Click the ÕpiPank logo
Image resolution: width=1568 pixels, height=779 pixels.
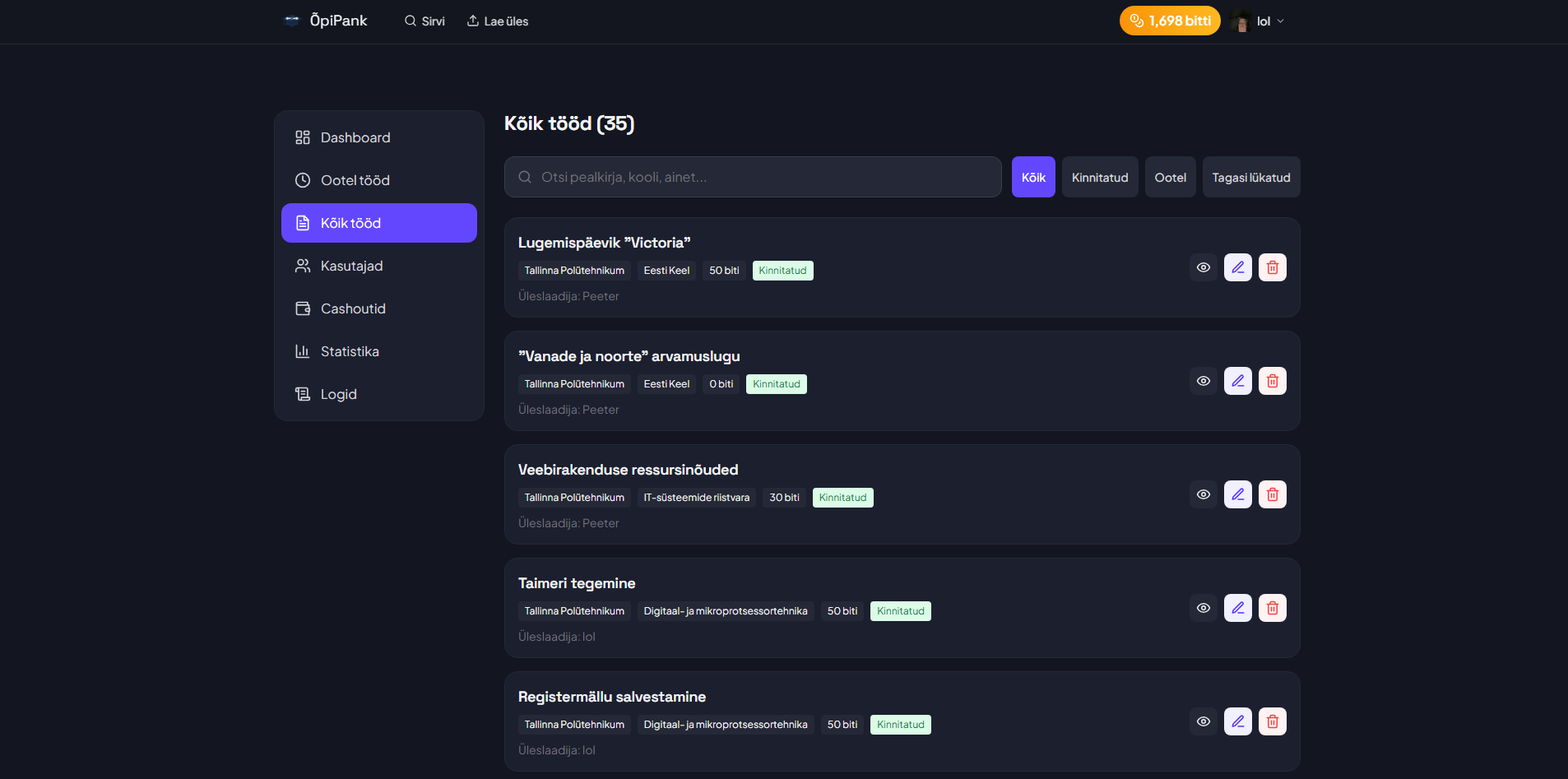pyautogui.click(x=326, y=21)
